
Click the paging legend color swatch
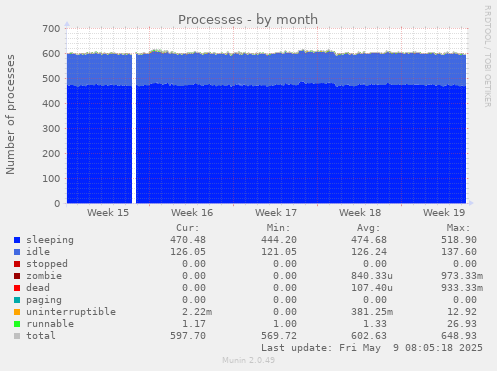click(17, 300)
